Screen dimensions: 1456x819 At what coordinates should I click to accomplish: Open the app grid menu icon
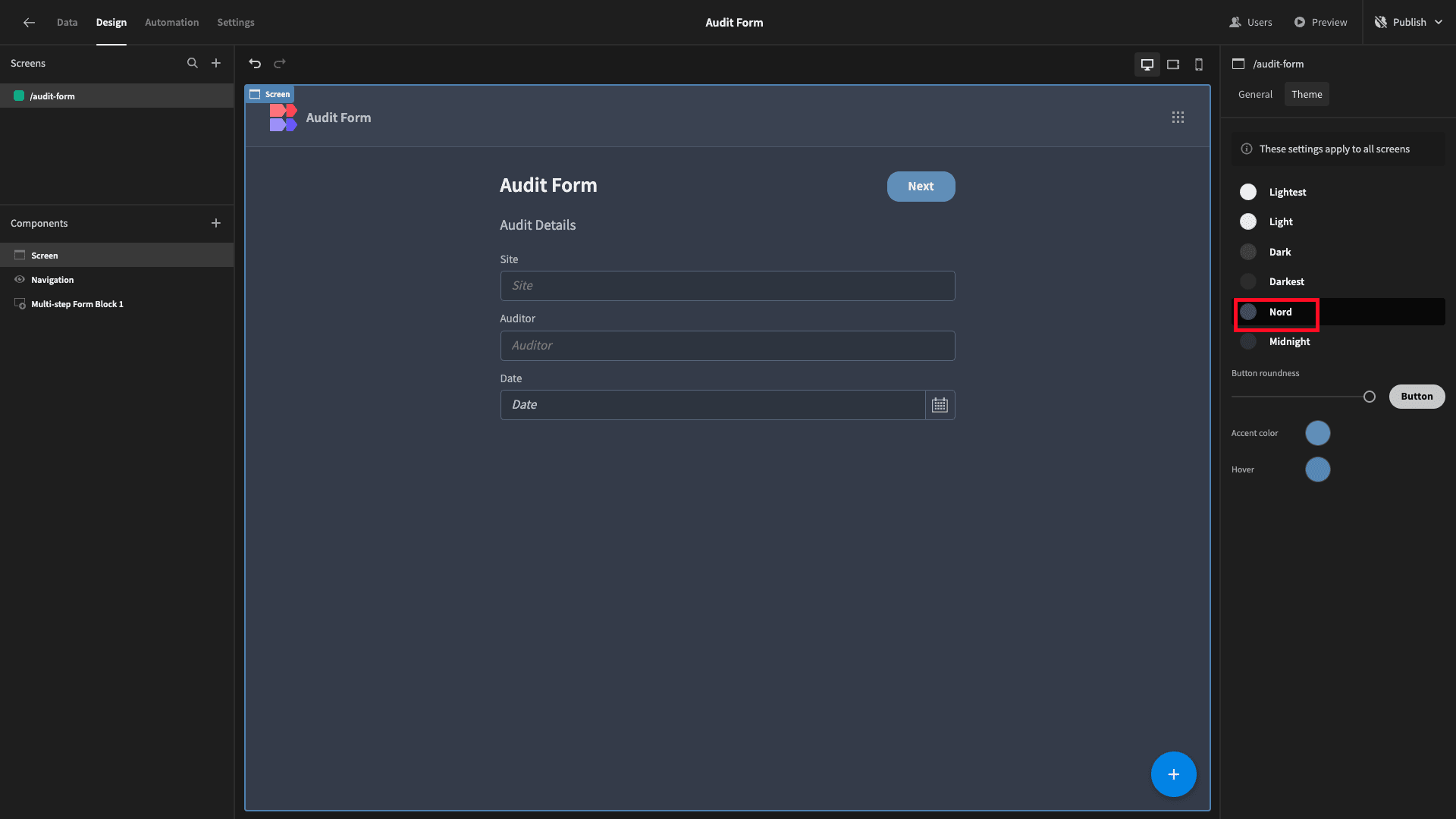click(x=1178, y=118)
